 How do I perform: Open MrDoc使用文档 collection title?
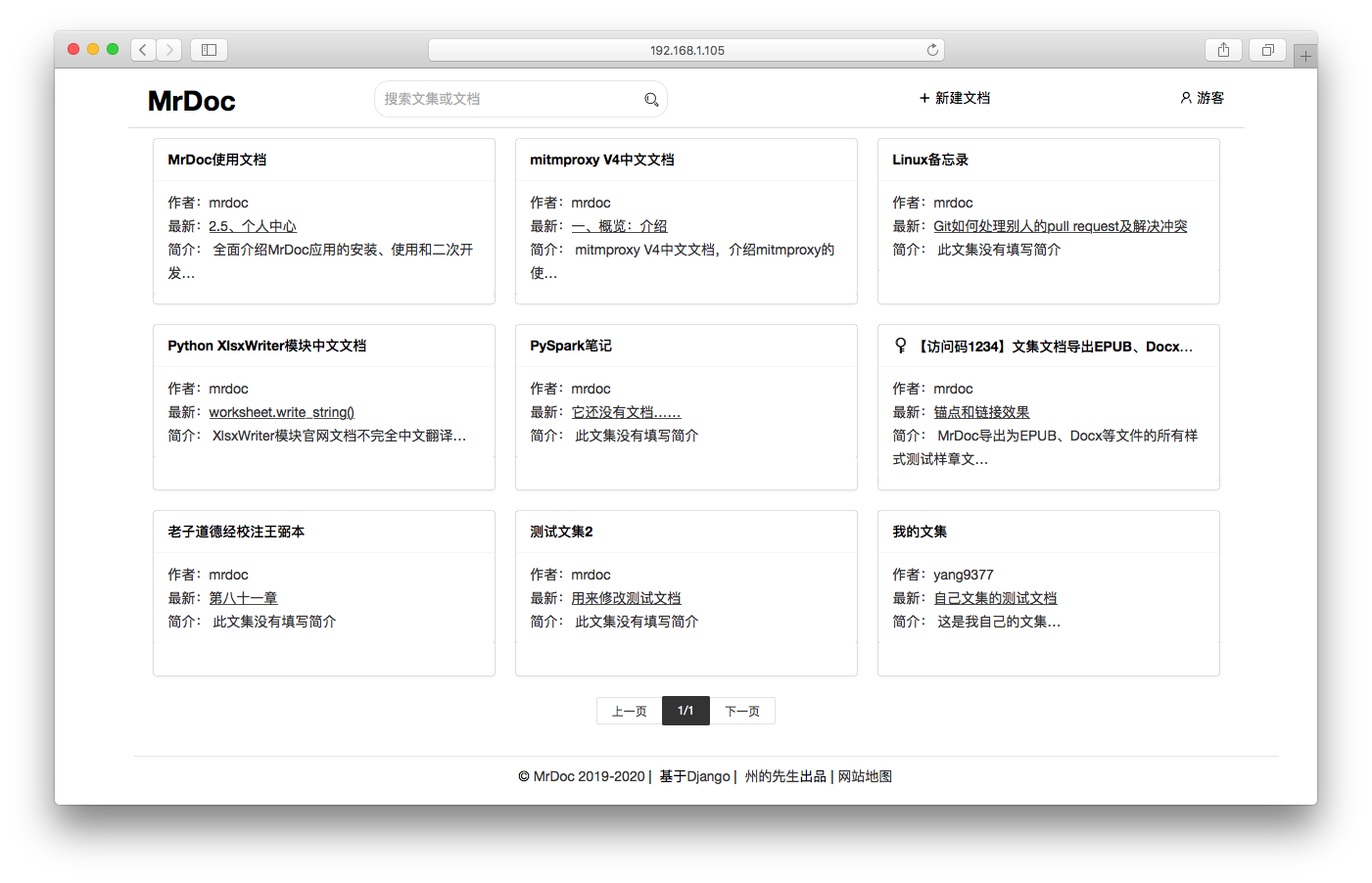217,160
